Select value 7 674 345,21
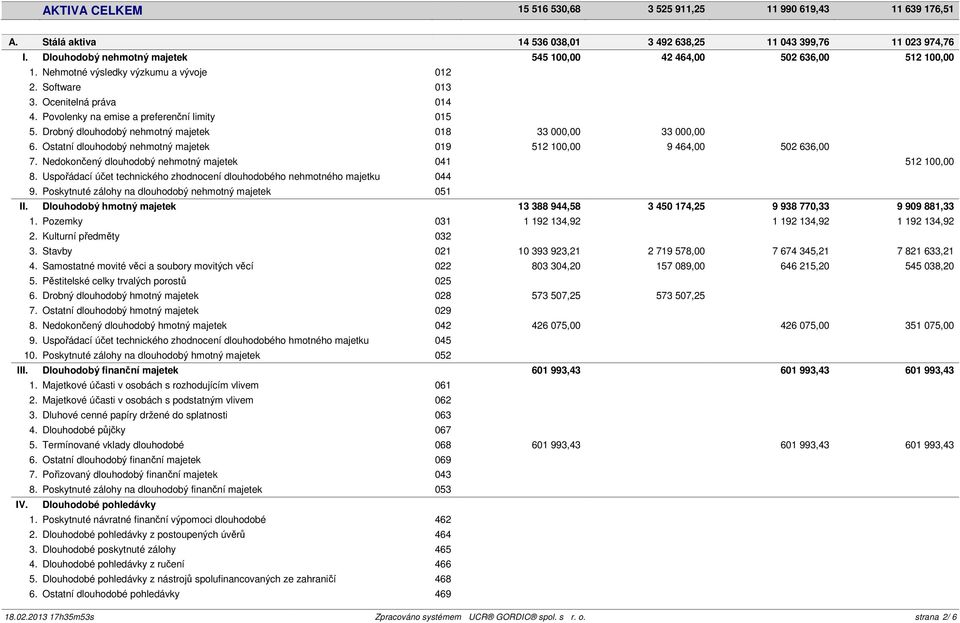 (801, 251)
